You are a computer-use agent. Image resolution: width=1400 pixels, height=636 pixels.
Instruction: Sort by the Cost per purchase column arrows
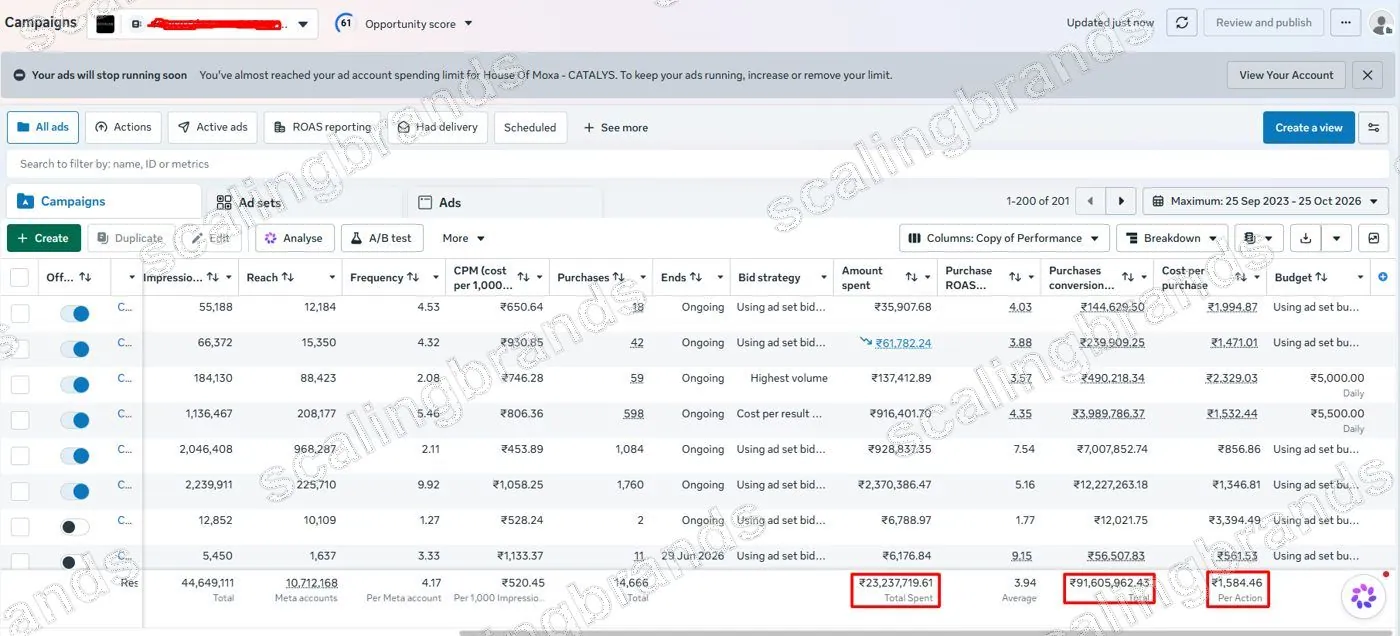(1241, 277)
